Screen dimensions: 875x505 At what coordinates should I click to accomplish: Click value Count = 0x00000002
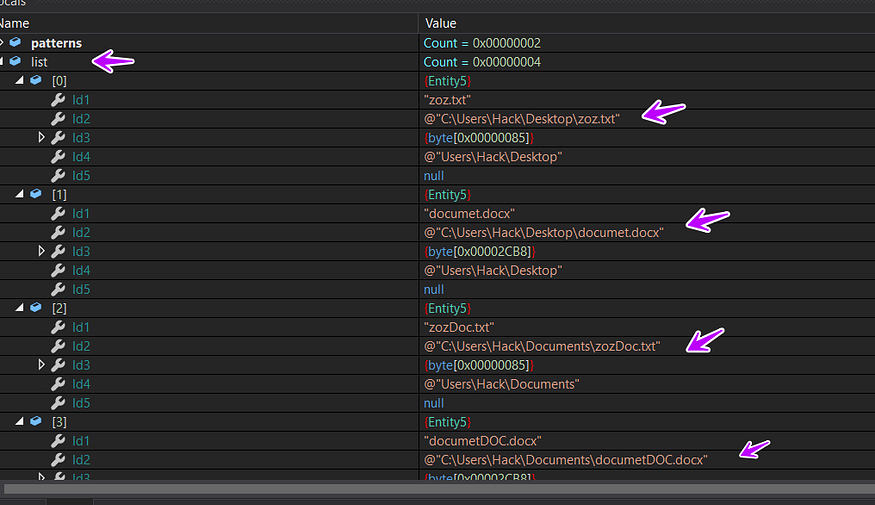click(x=482, y=43)
